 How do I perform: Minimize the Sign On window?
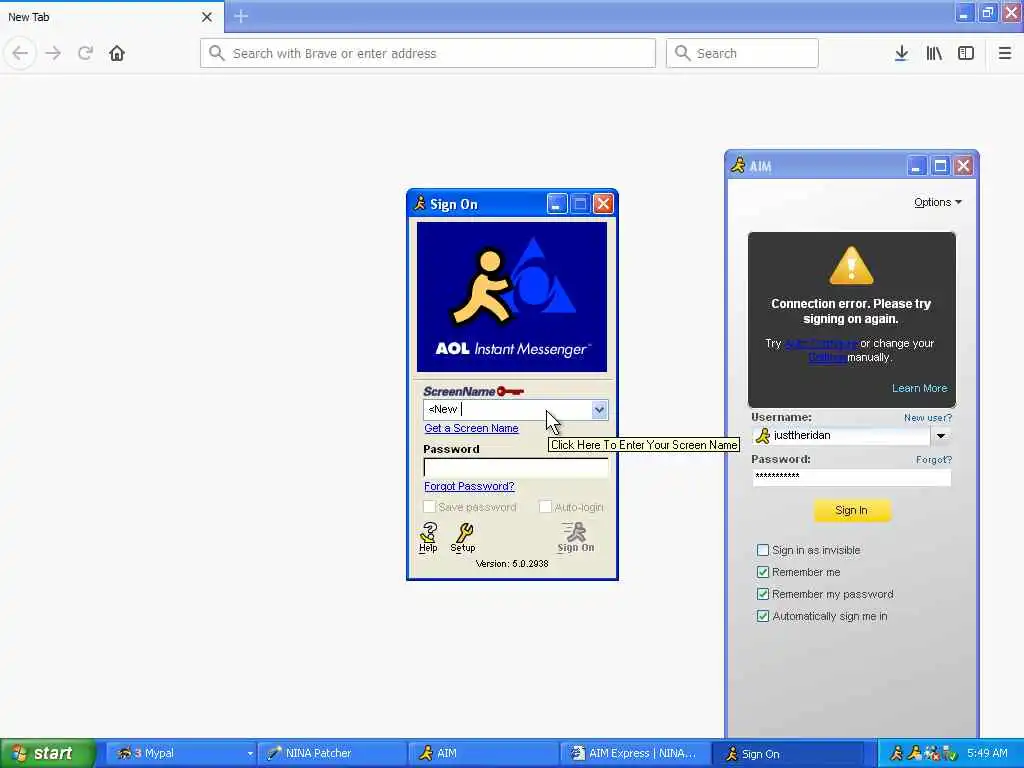pos(556,204)
